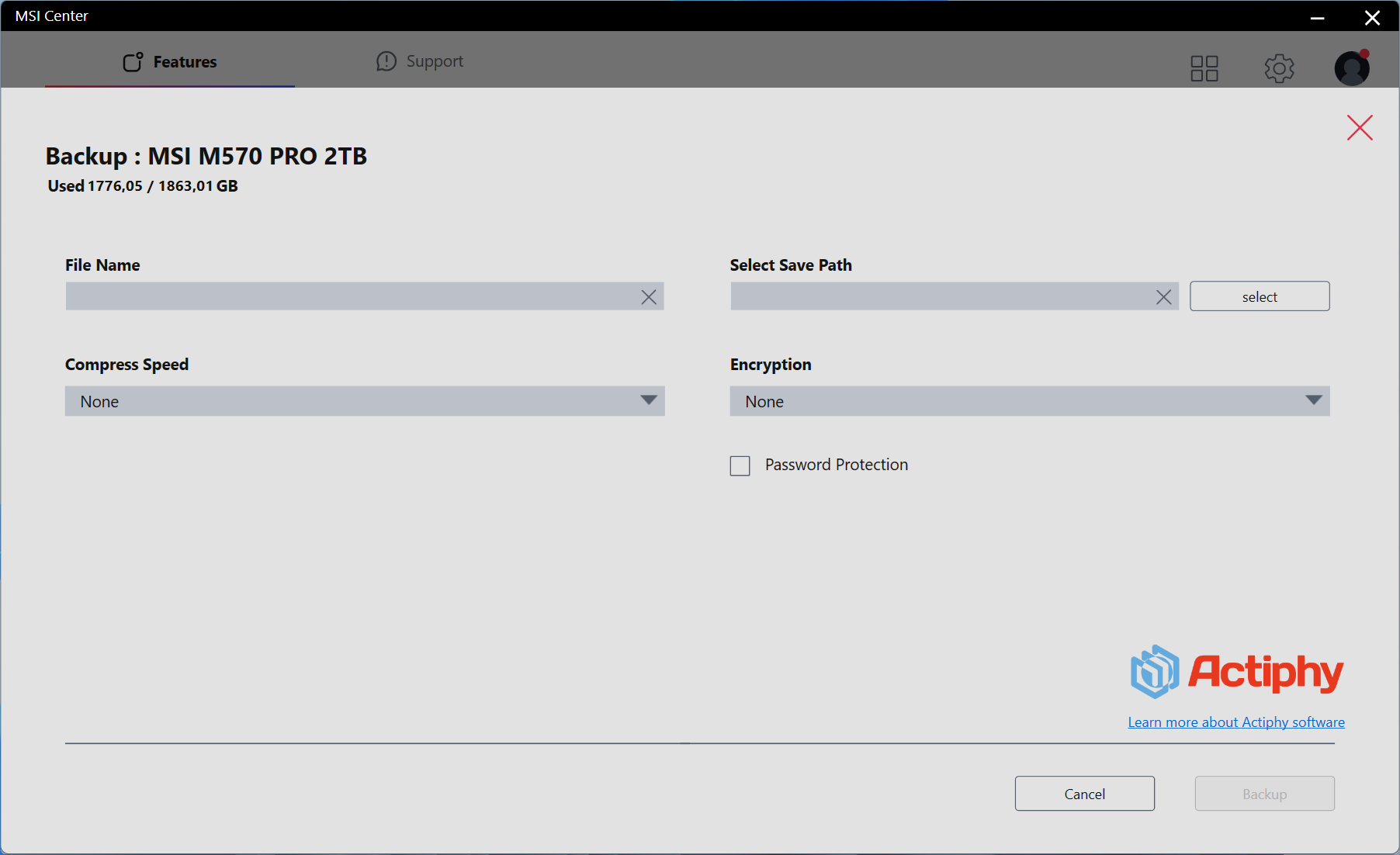This screenshot has width=1400, height=855.
Task: Clear the Select Save Path field
Action: [x=1163, y=297]
